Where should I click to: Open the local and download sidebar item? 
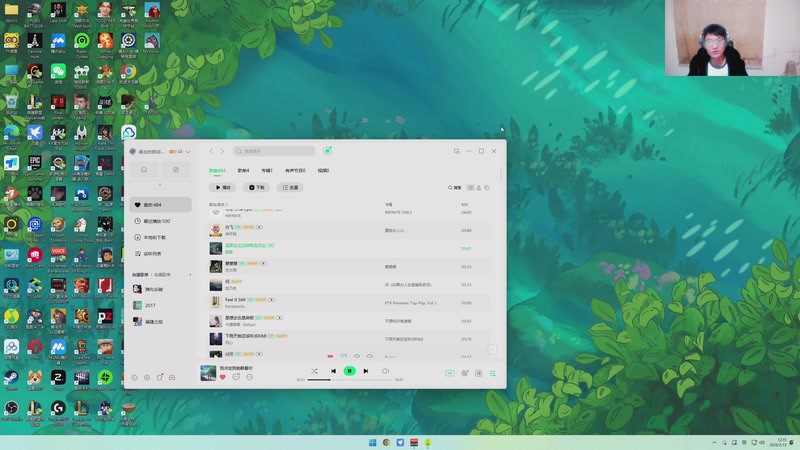coord(160,237)
